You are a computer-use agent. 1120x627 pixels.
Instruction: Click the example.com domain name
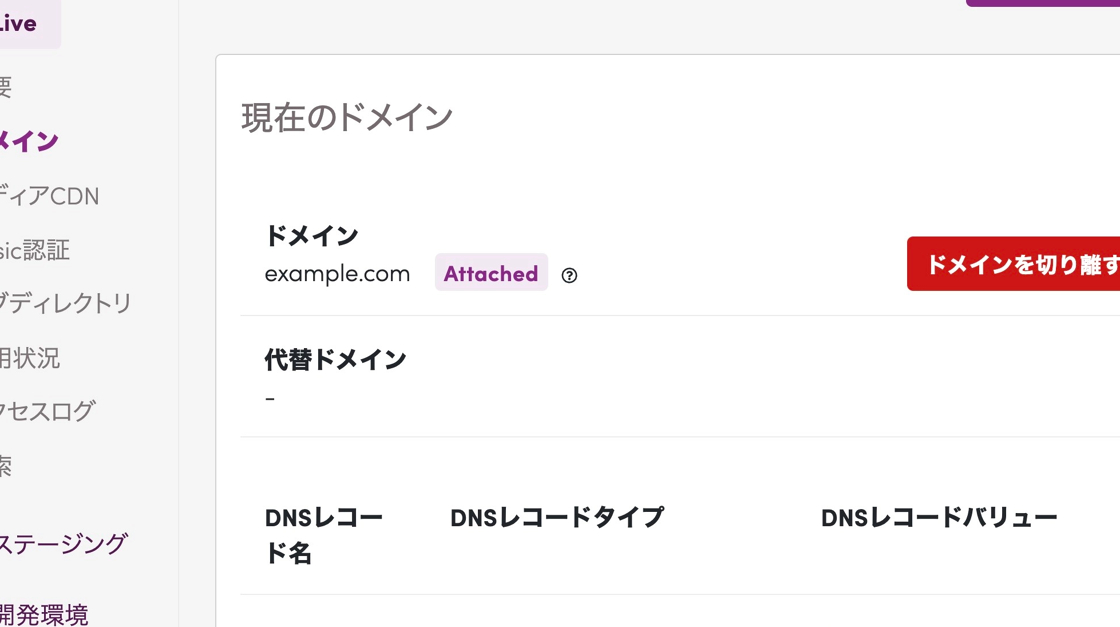[337, 274]
